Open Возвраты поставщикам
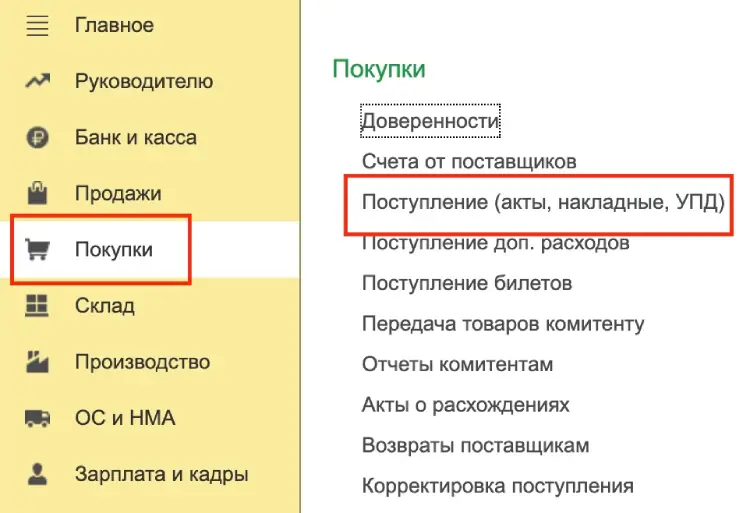This screenshot has height=513, width=750. 475,446
